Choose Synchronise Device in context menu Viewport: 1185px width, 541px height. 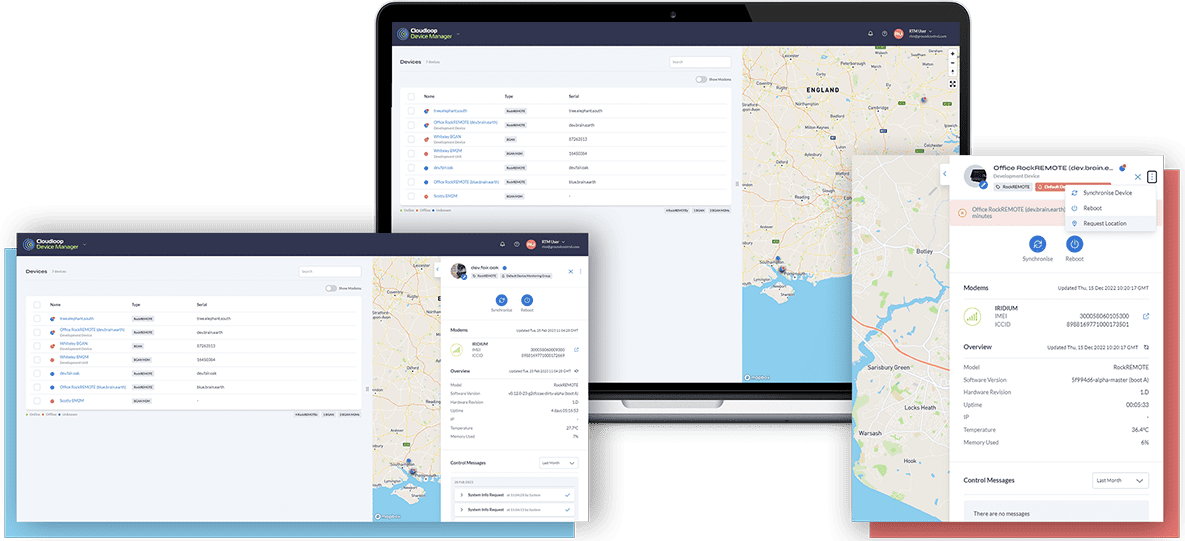pos(1107,192)
